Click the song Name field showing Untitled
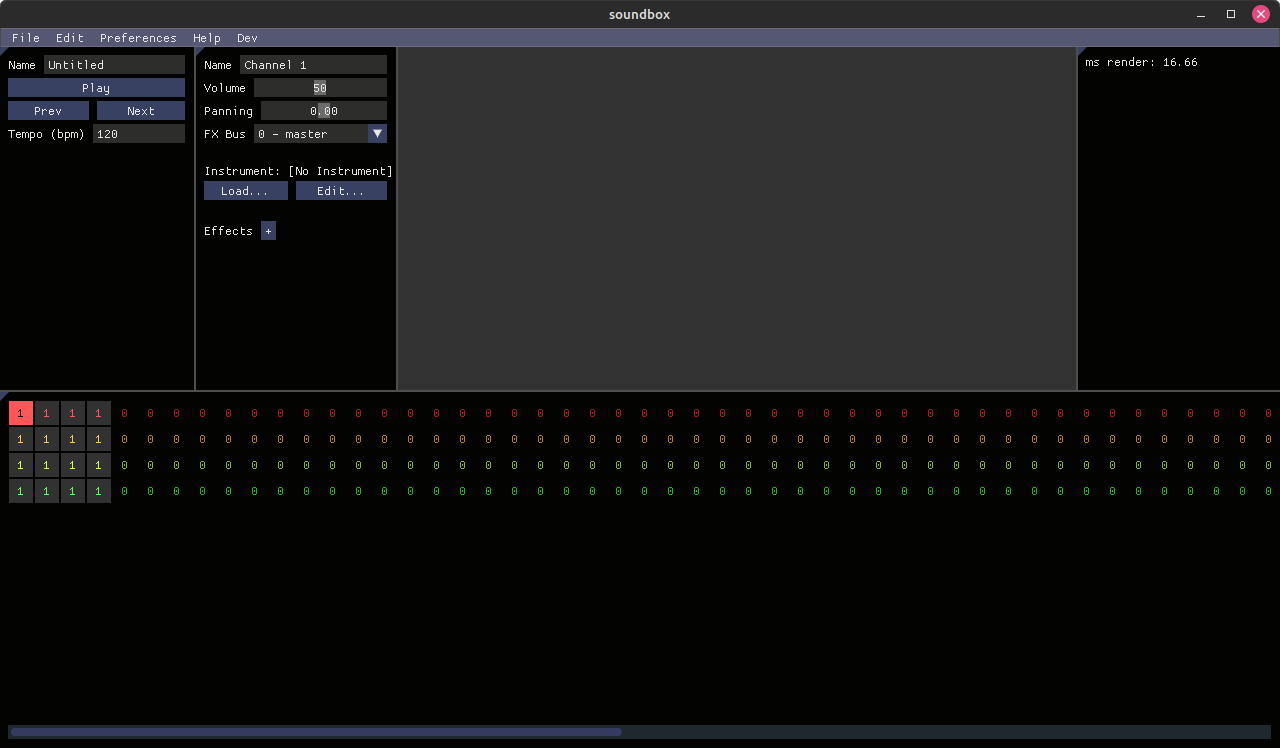The height and width of the screenshot is (748, 1280). tap(113, 64)
